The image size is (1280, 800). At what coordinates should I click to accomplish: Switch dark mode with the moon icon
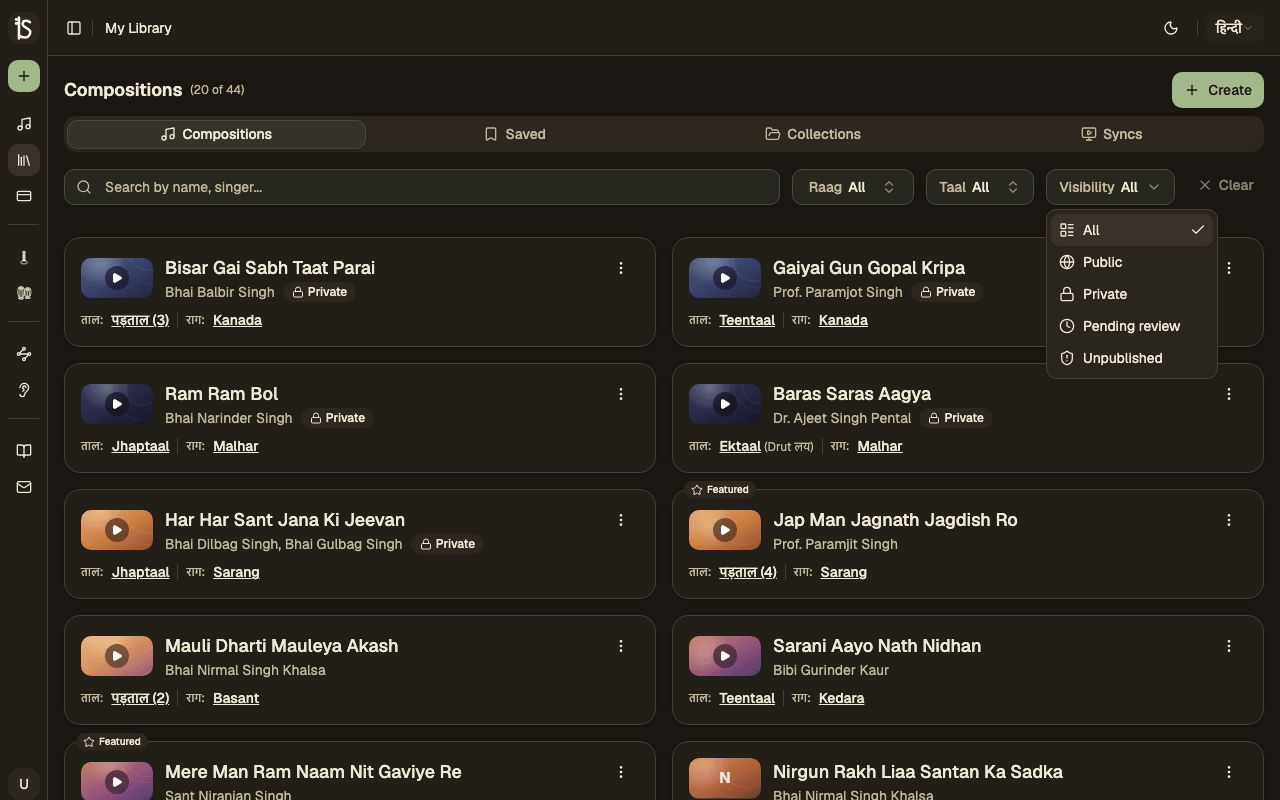pos(1171,28)
